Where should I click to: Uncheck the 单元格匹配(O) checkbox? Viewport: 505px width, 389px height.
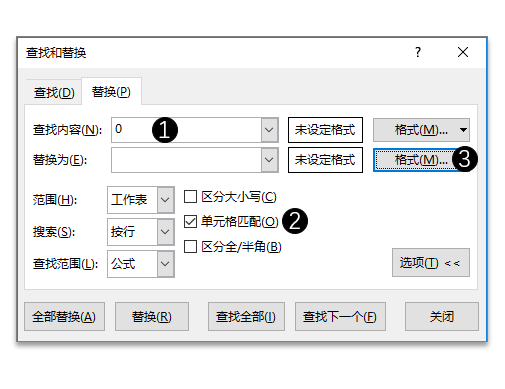click(190, 222)
